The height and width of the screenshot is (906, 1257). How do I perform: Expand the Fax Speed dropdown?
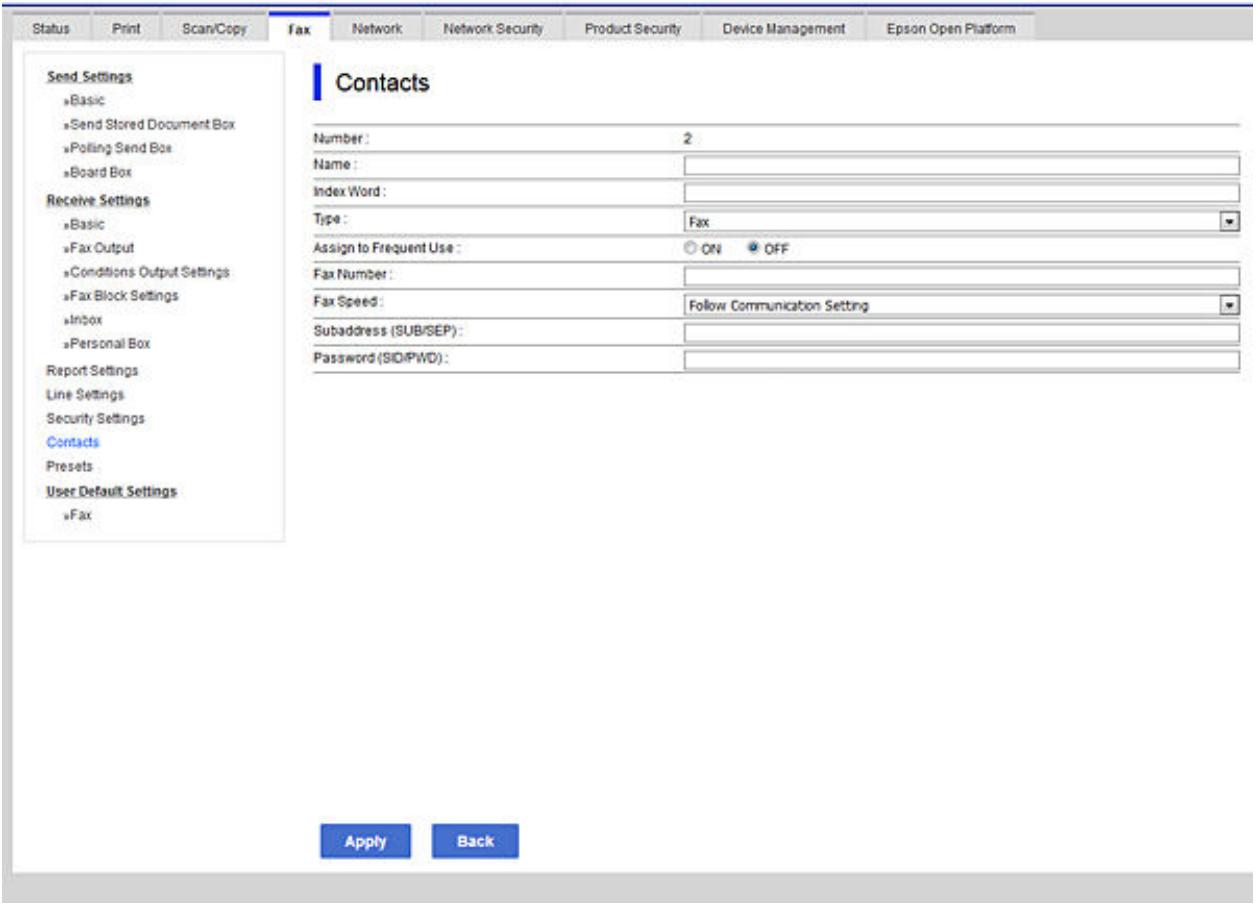962,305
